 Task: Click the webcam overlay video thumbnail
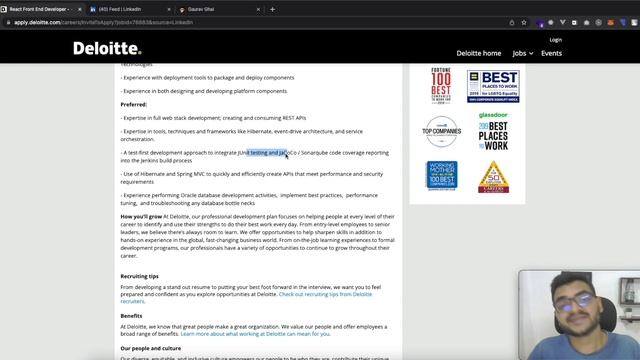(x=579, y=315)
